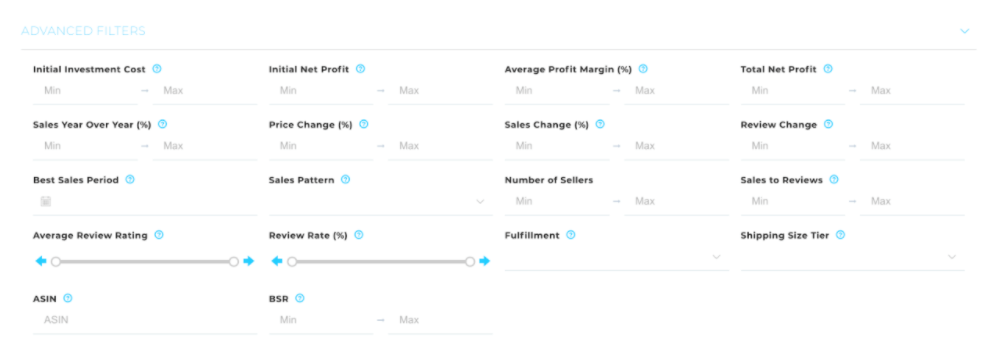Click right handle of Review Rate (%) slider
The image size is (992, 360).
(470, 261)
